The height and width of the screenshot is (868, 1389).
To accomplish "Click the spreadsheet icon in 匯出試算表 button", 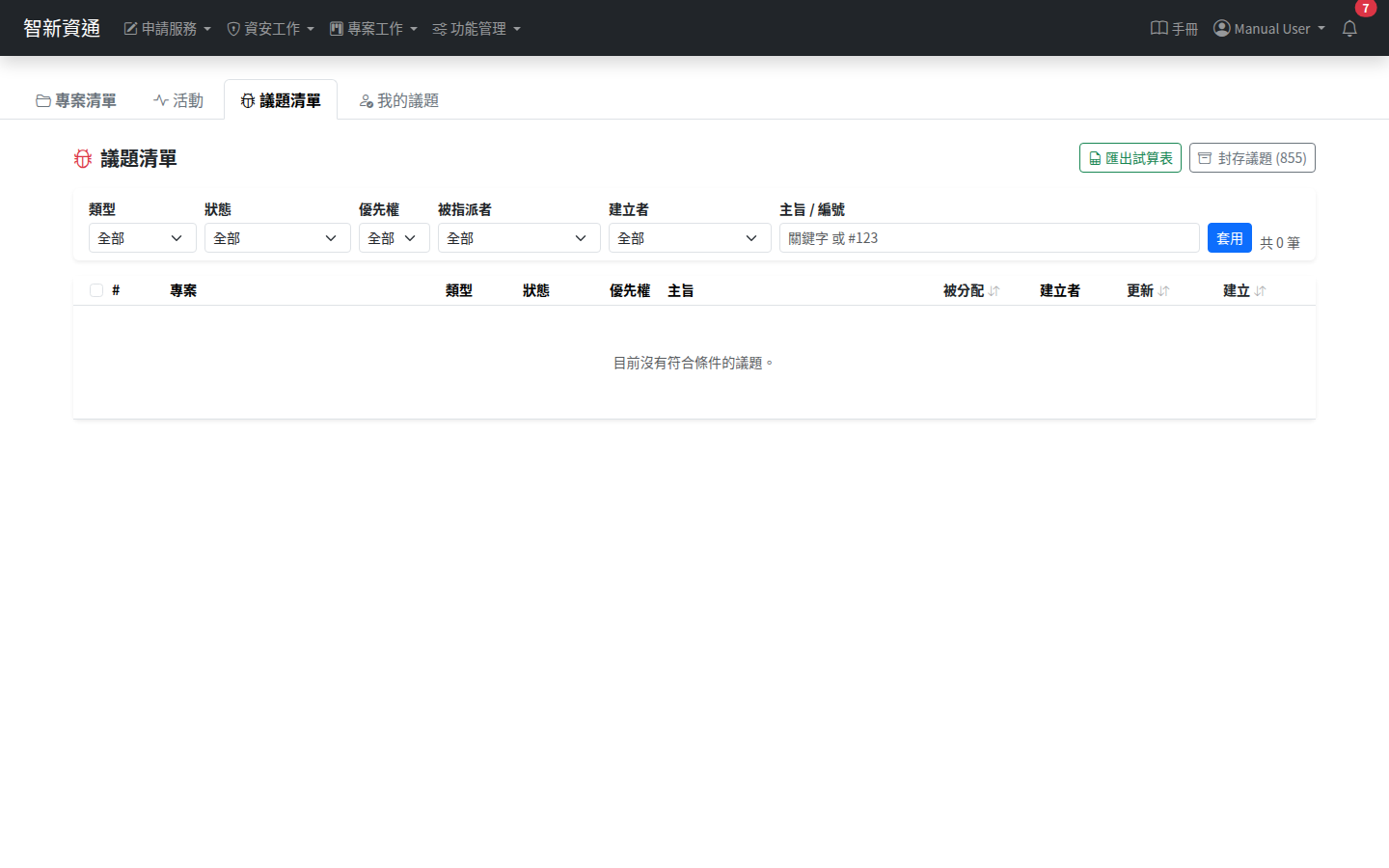I will [1095, 158].
